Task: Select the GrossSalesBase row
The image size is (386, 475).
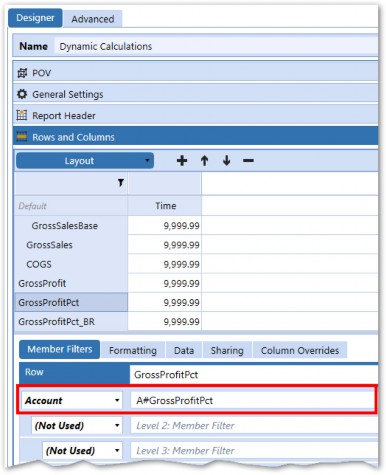Action: [x=71, y=226]
